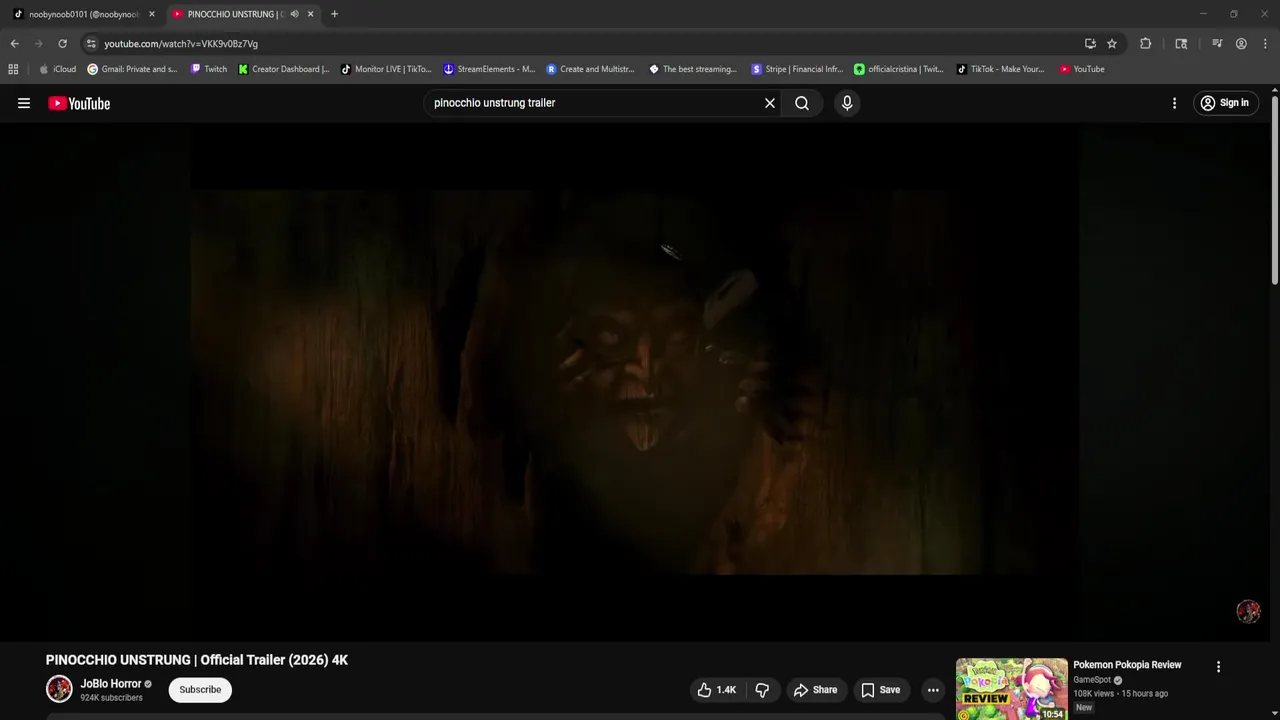Start voice search with microphone
Viewport: 1280px width, 720px height.
pos(847,103)
